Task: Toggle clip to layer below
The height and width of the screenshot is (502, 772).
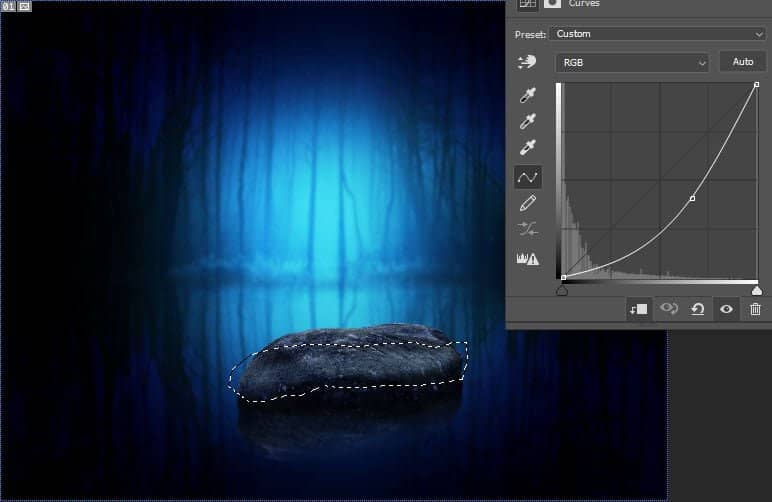Action: coord(638,309)
